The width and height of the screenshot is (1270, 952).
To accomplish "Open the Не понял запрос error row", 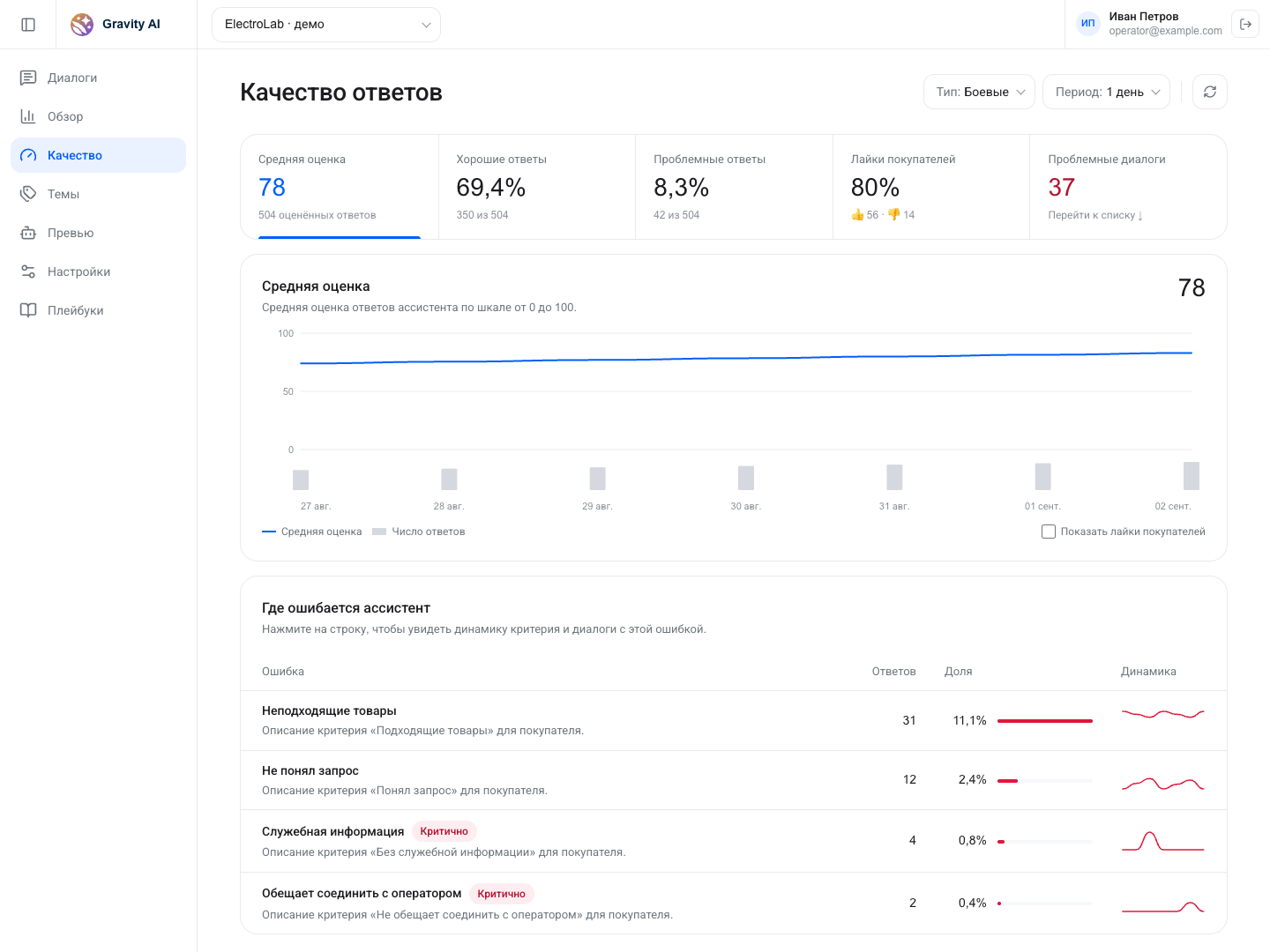I will click(734, 780).
